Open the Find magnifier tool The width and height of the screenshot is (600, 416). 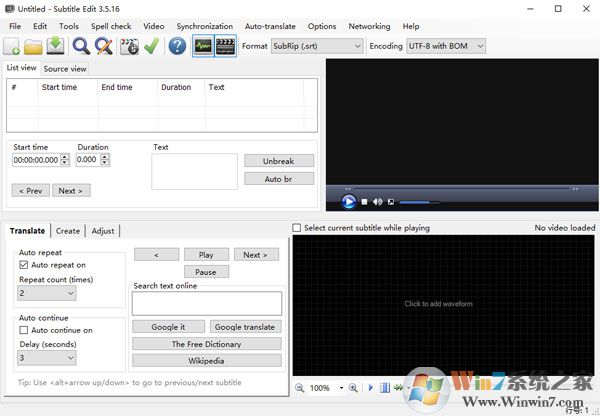81,46
